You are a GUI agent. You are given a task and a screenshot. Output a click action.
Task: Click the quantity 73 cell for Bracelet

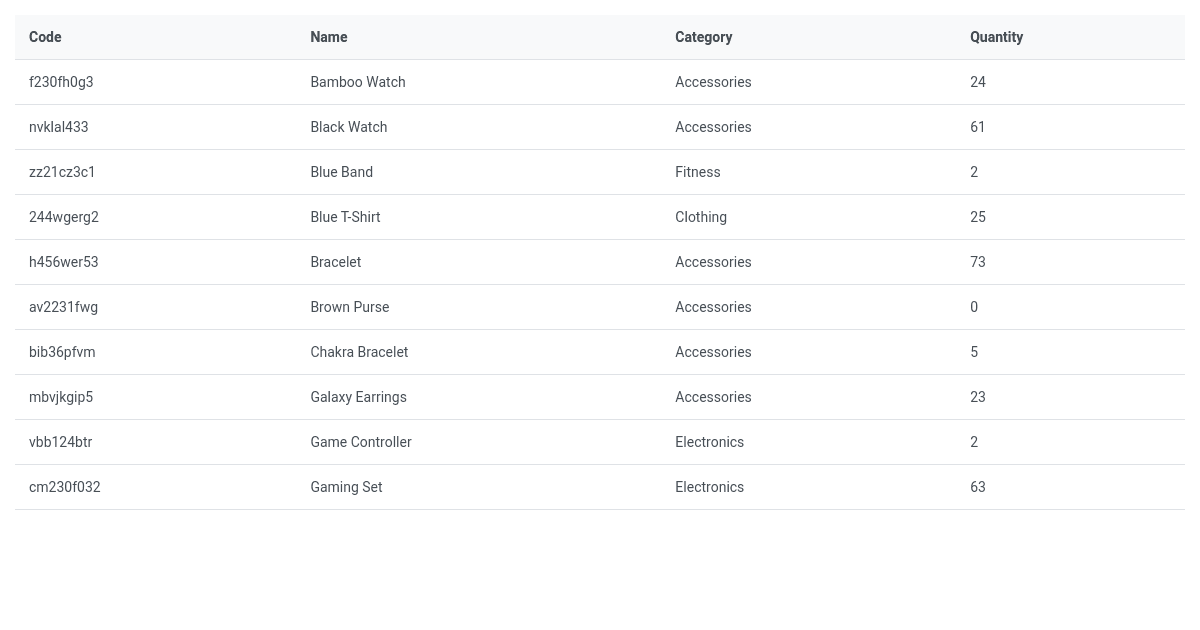pos(978,262)
